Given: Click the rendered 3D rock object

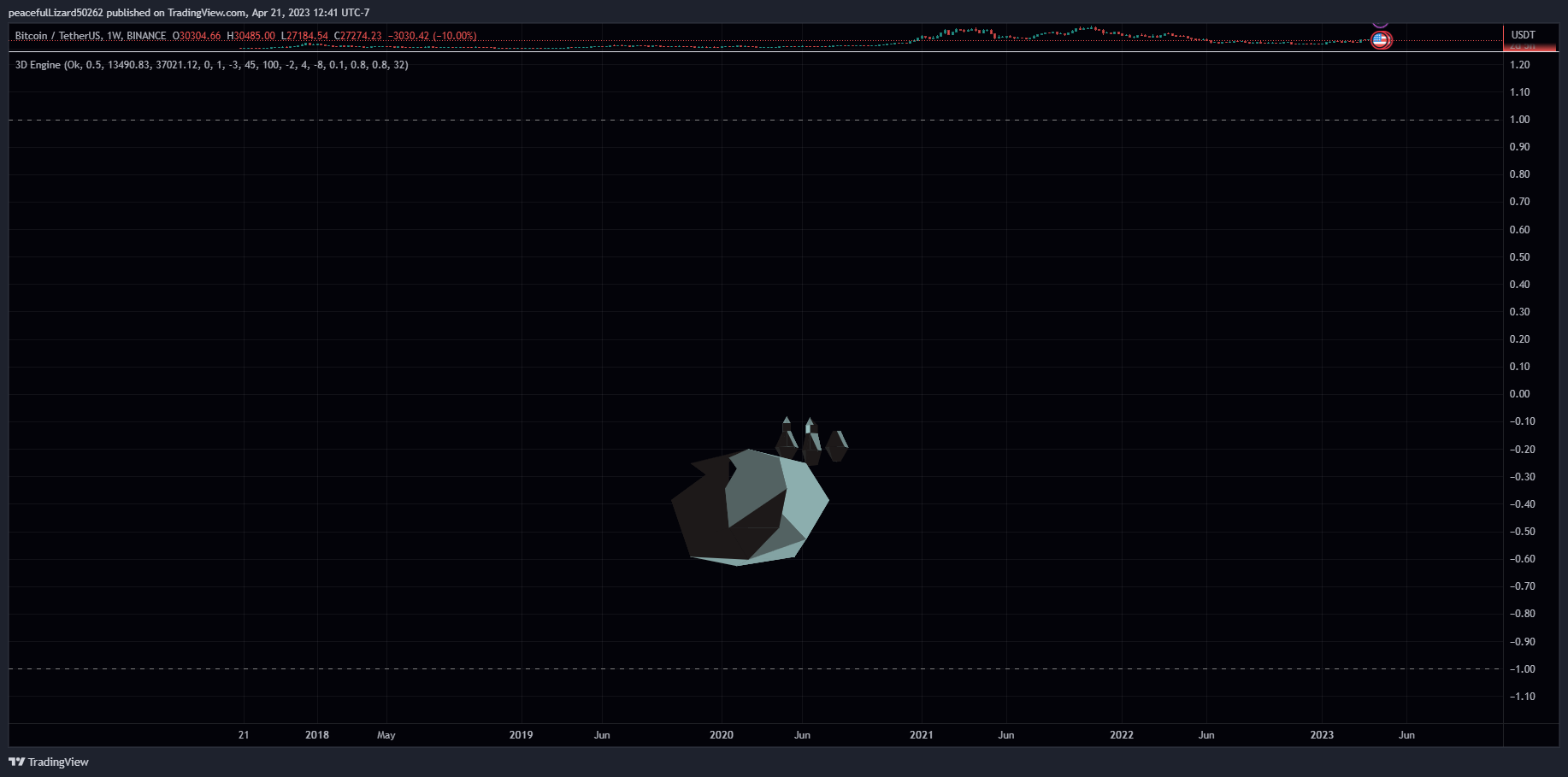Looking at the screenshot, I should [x=750, y=507].
